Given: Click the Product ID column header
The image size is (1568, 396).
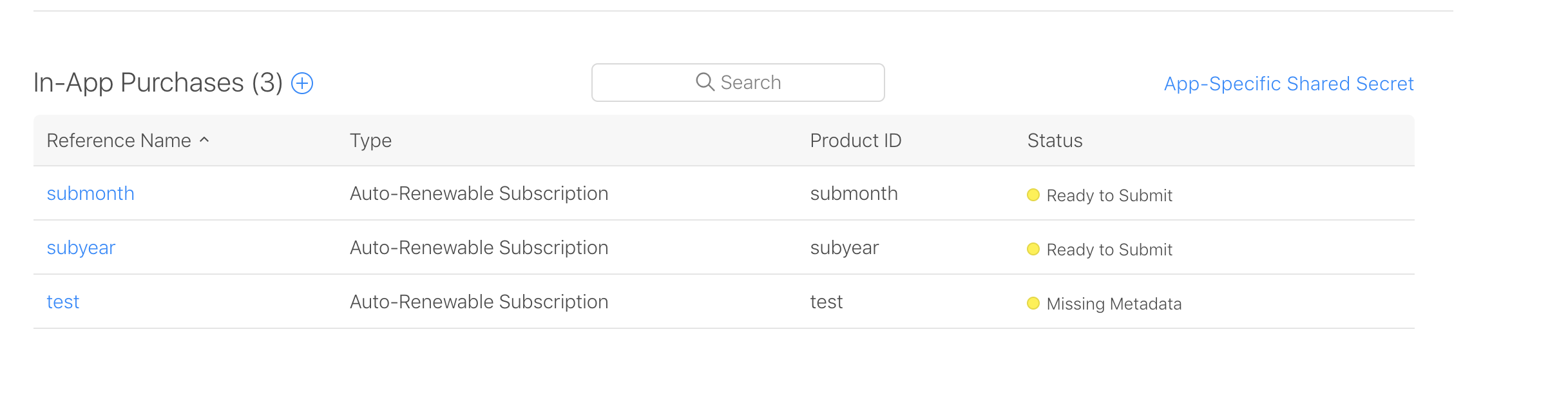Looking at the screenshot, I should [856, 141].
